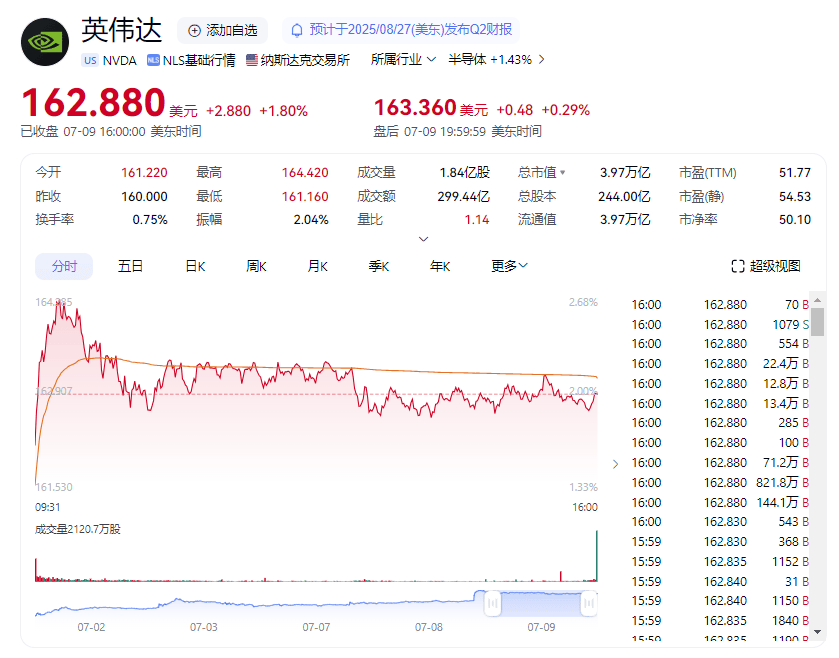Click the 成交量2120.7万股 label
This screenshot has width=839, height=658.
[78, 530]
